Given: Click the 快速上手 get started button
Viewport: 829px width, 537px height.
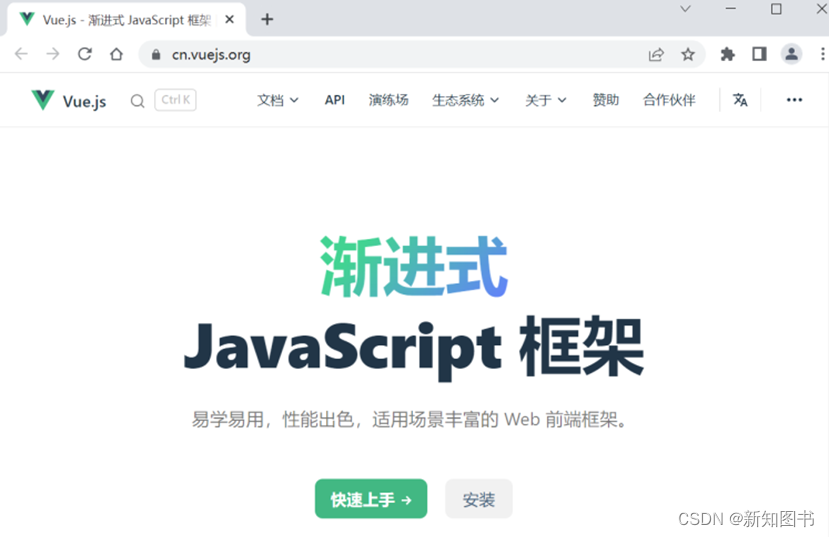Looking at the screenshot, I should [x=371, y=499].
